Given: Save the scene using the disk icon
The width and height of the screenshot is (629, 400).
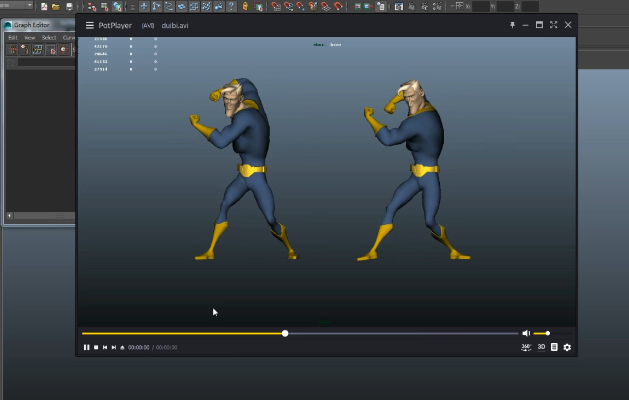Looking at the screenshot, I should [x=69, y=6].
